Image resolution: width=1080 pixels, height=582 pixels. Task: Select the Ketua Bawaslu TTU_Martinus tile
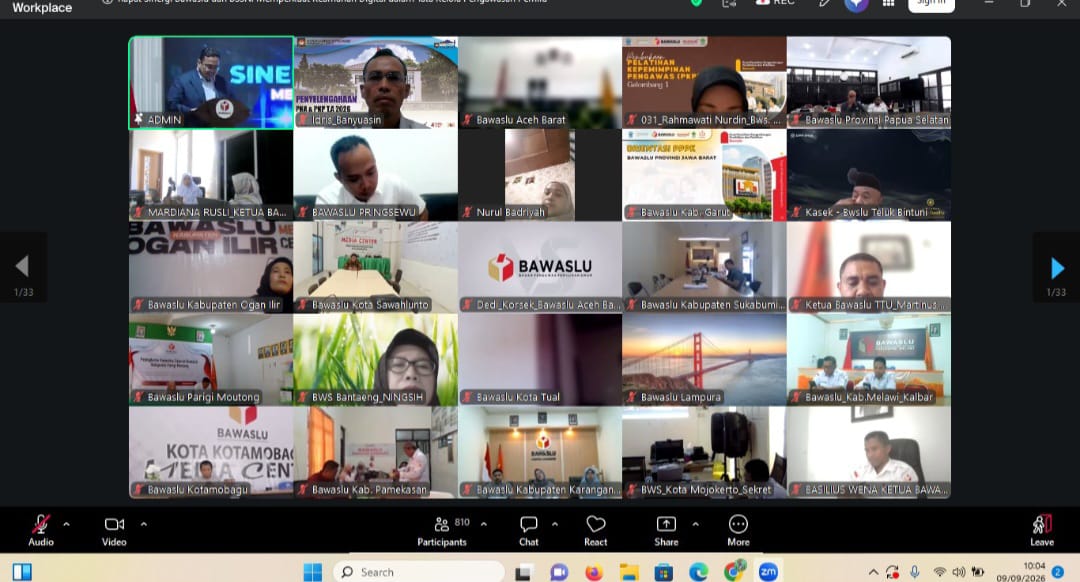(869, 267)
